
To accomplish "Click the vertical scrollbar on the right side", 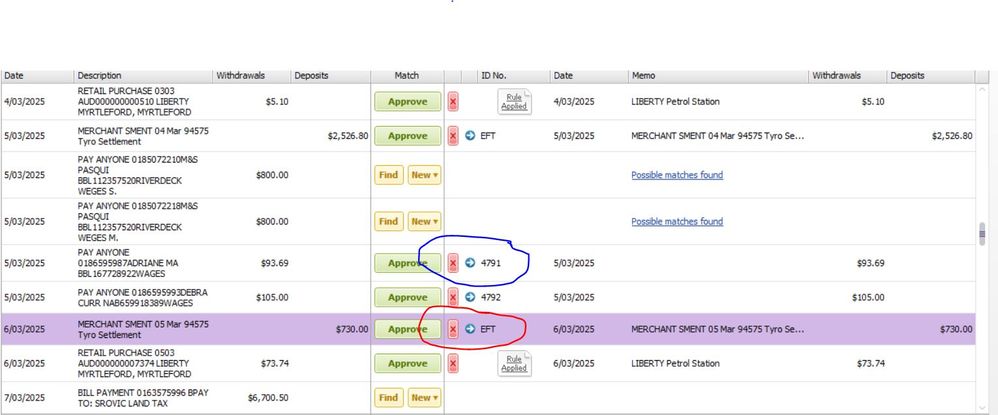I will pos(983,232).
